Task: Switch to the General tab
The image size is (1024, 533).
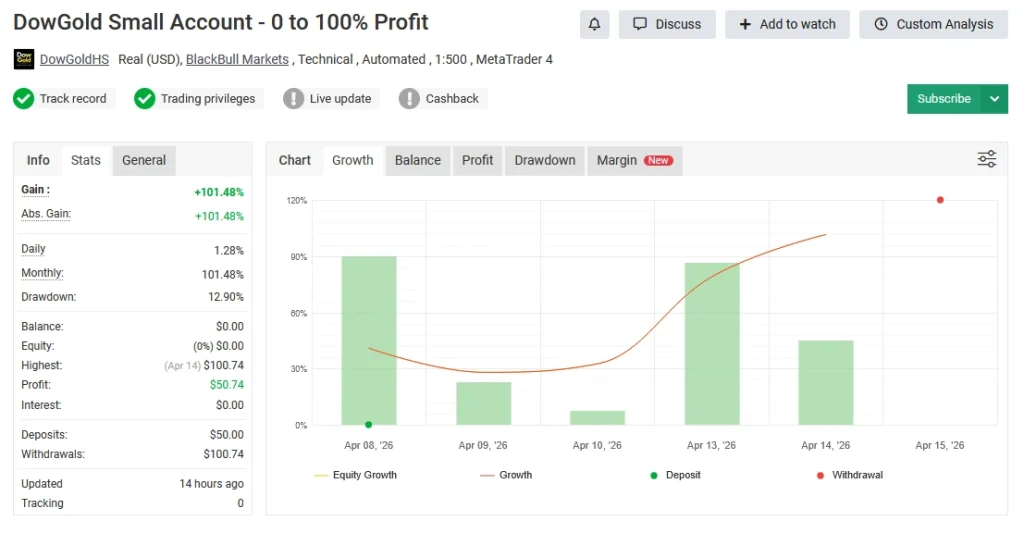Action: [x=144, y=160]
